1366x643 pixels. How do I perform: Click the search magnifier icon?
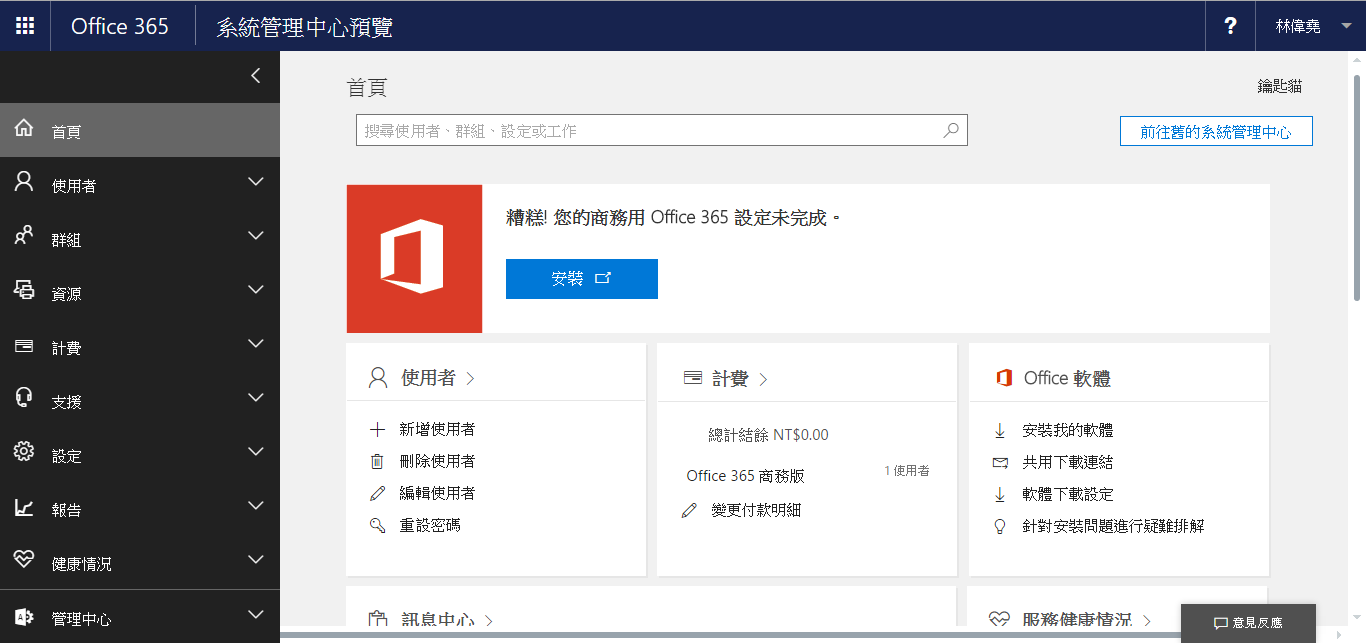point(951,130)
